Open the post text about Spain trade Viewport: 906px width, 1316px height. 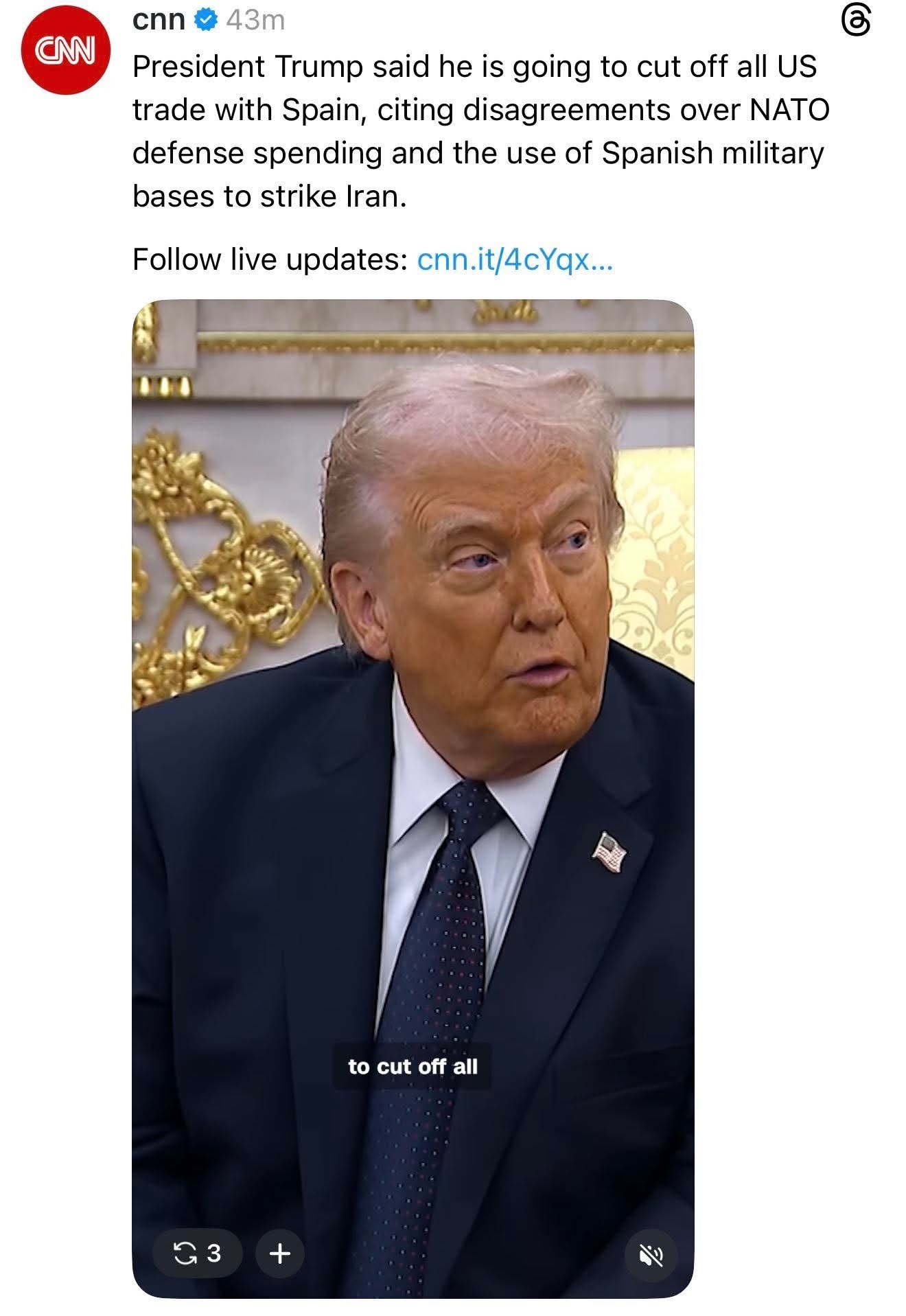[x=480, y=131]
